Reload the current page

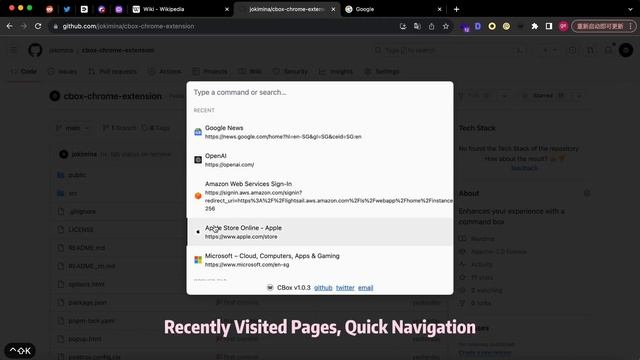[38, 26]
